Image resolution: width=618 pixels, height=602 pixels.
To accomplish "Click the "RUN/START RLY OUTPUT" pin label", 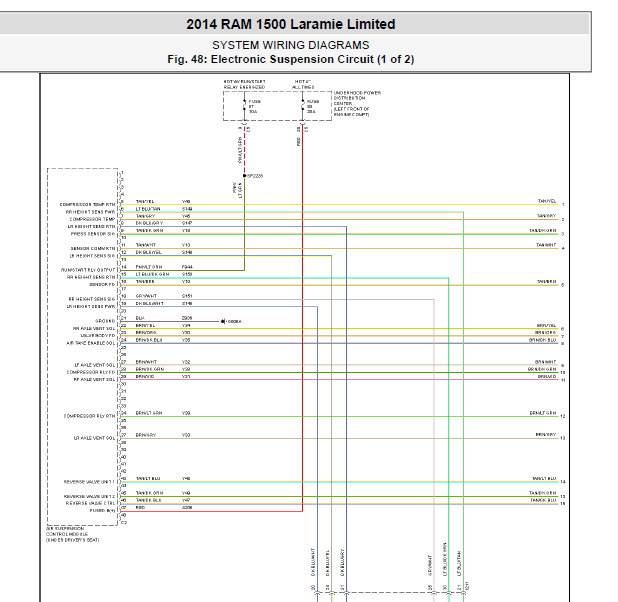I will coord(88,270).
